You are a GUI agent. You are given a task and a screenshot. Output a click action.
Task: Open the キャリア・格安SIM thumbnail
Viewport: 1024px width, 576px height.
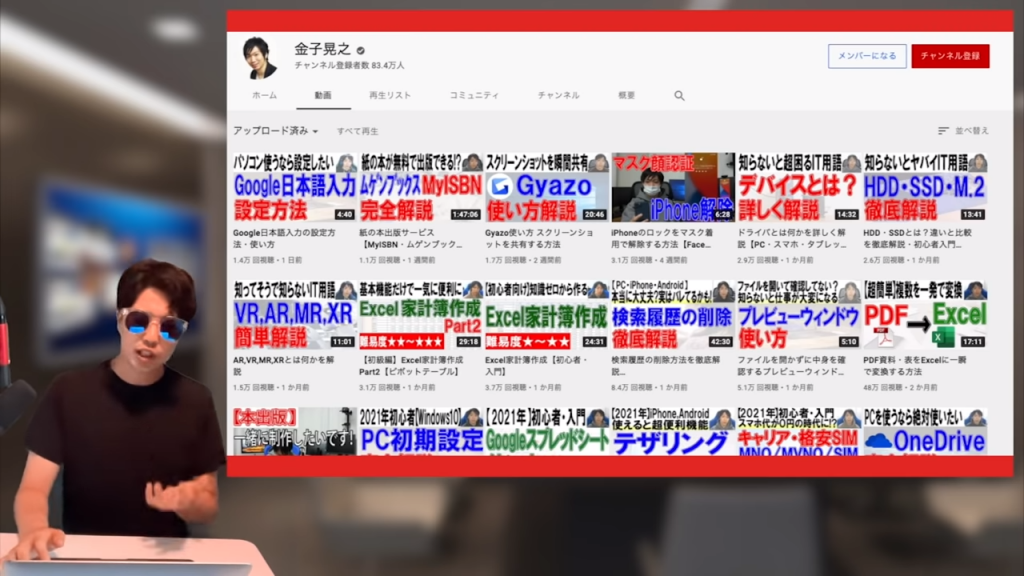pyautogui.click(x=799, y=432)
